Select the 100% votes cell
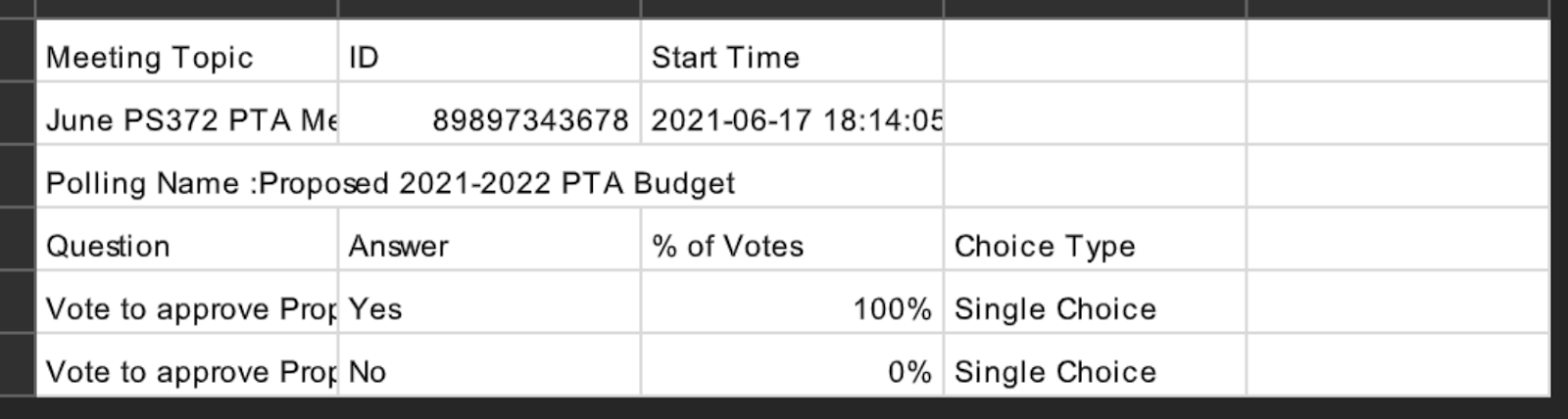Image resolution: width=1568 pixels, height=419 pixels. pyautogui.click(x=791, y=309)
